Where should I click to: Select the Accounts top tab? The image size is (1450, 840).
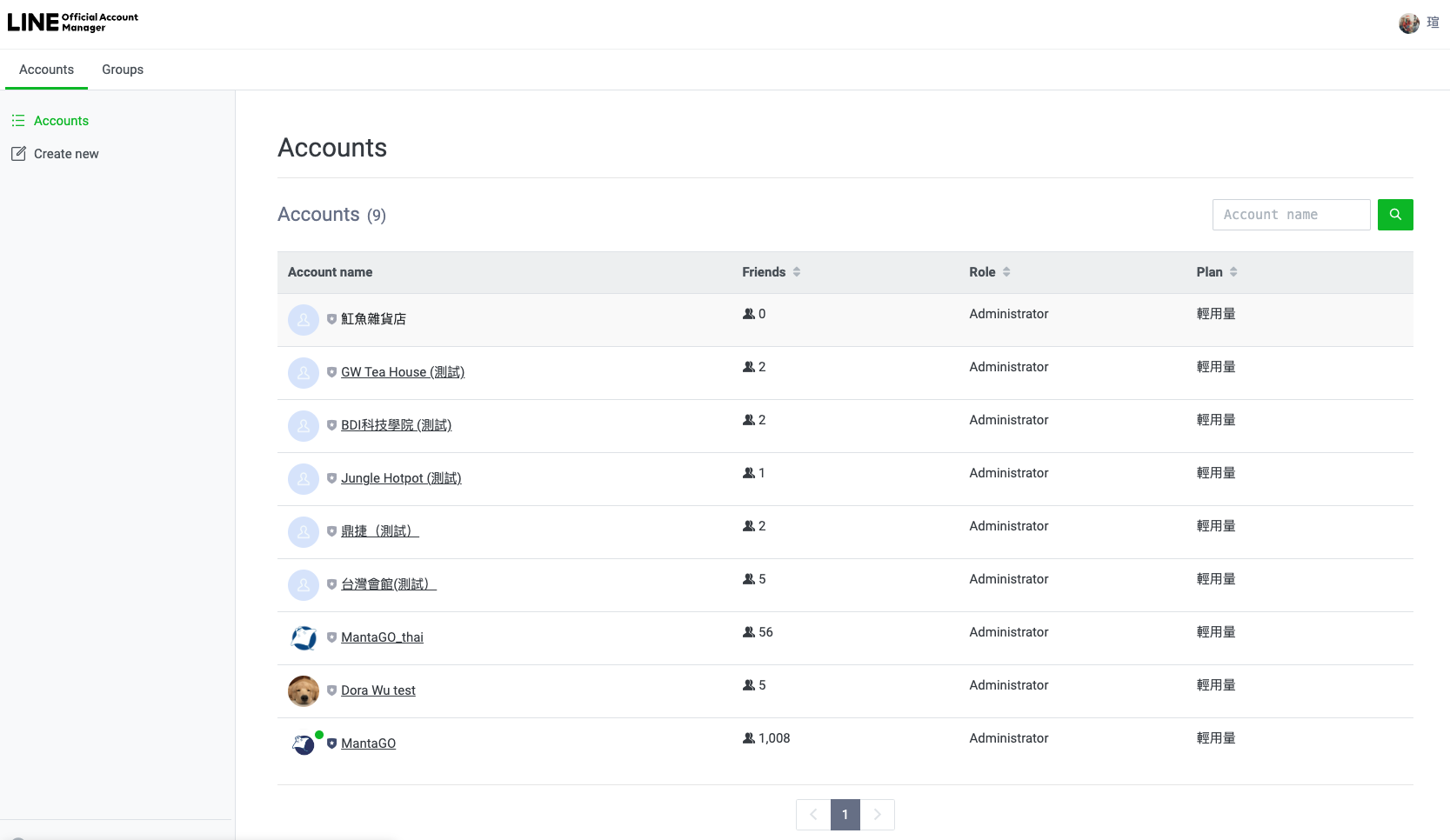coord(46,70)
